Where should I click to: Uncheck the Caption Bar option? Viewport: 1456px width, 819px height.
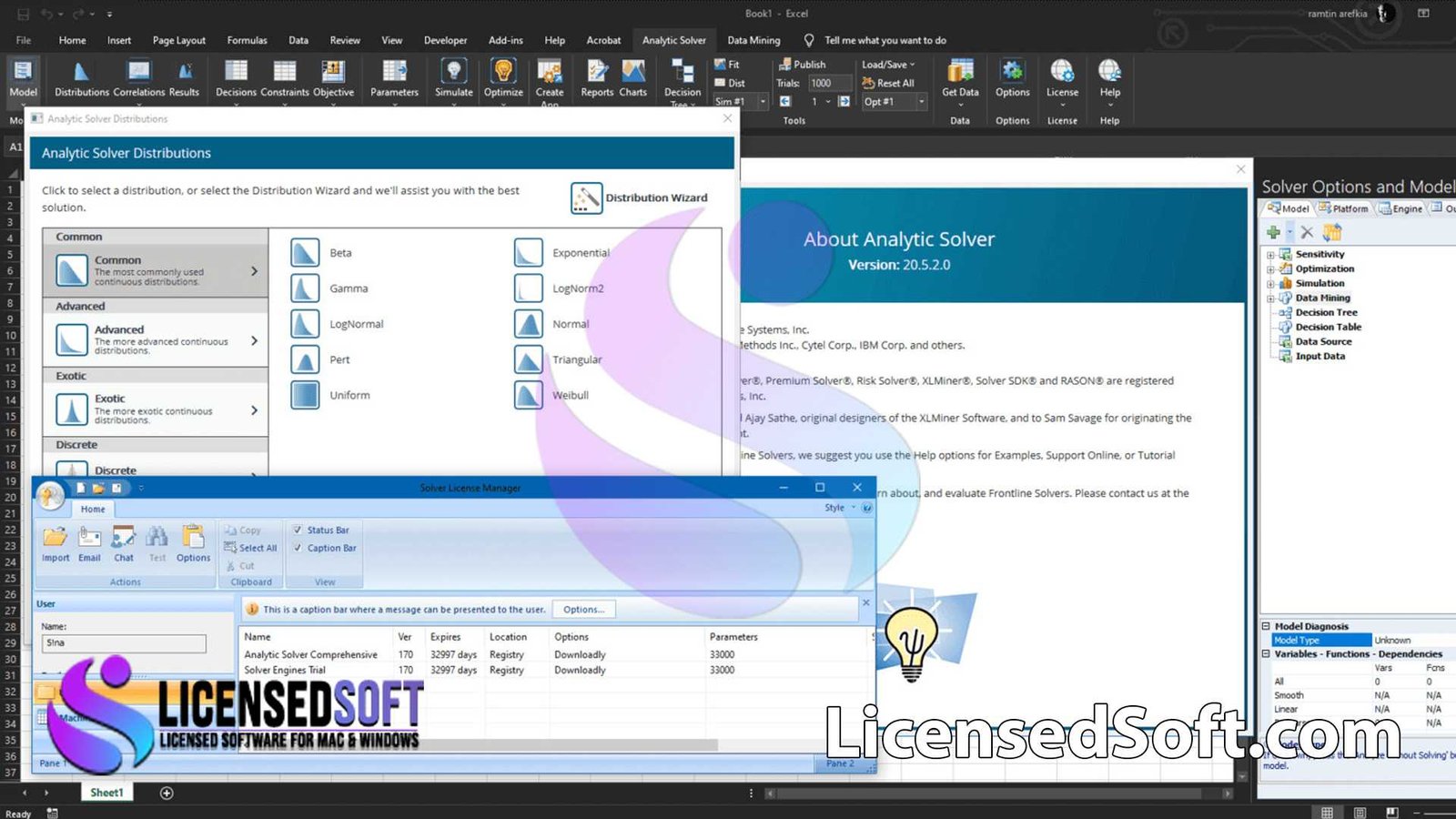(x=299, y=548)
